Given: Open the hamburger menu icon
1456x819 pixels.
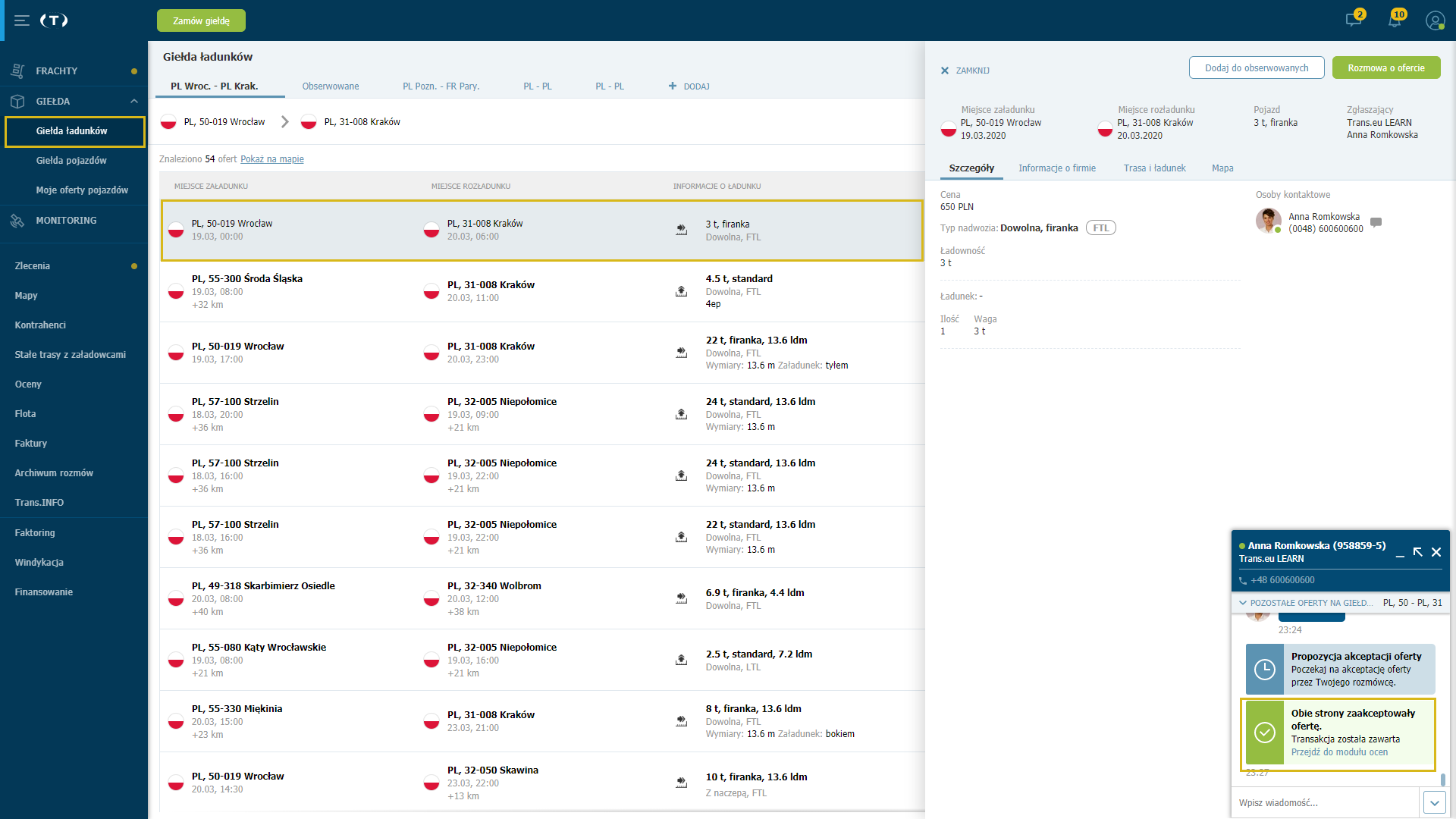Looking at the screenshot, I should 22,20.
